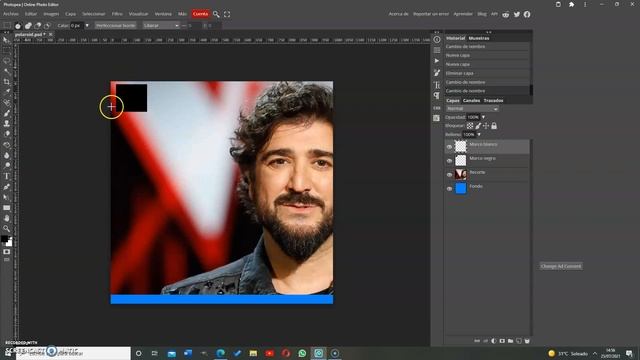Hide the Recorte layer
The height and width of the screenshot is (360, 640).
point(449,175)
